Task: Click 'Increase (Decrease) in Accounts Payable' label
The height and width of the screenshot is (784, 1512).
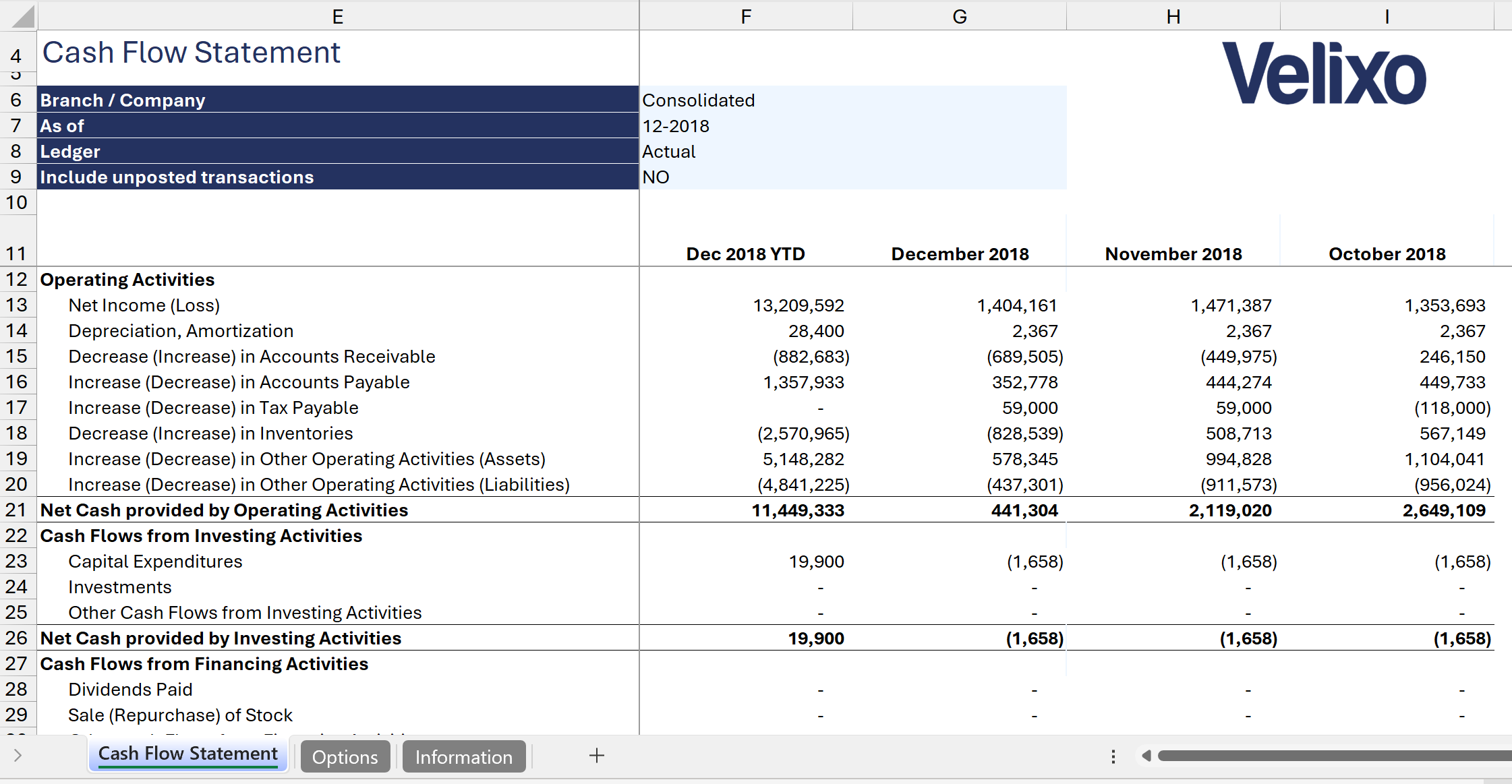Action: pos(239,382)
